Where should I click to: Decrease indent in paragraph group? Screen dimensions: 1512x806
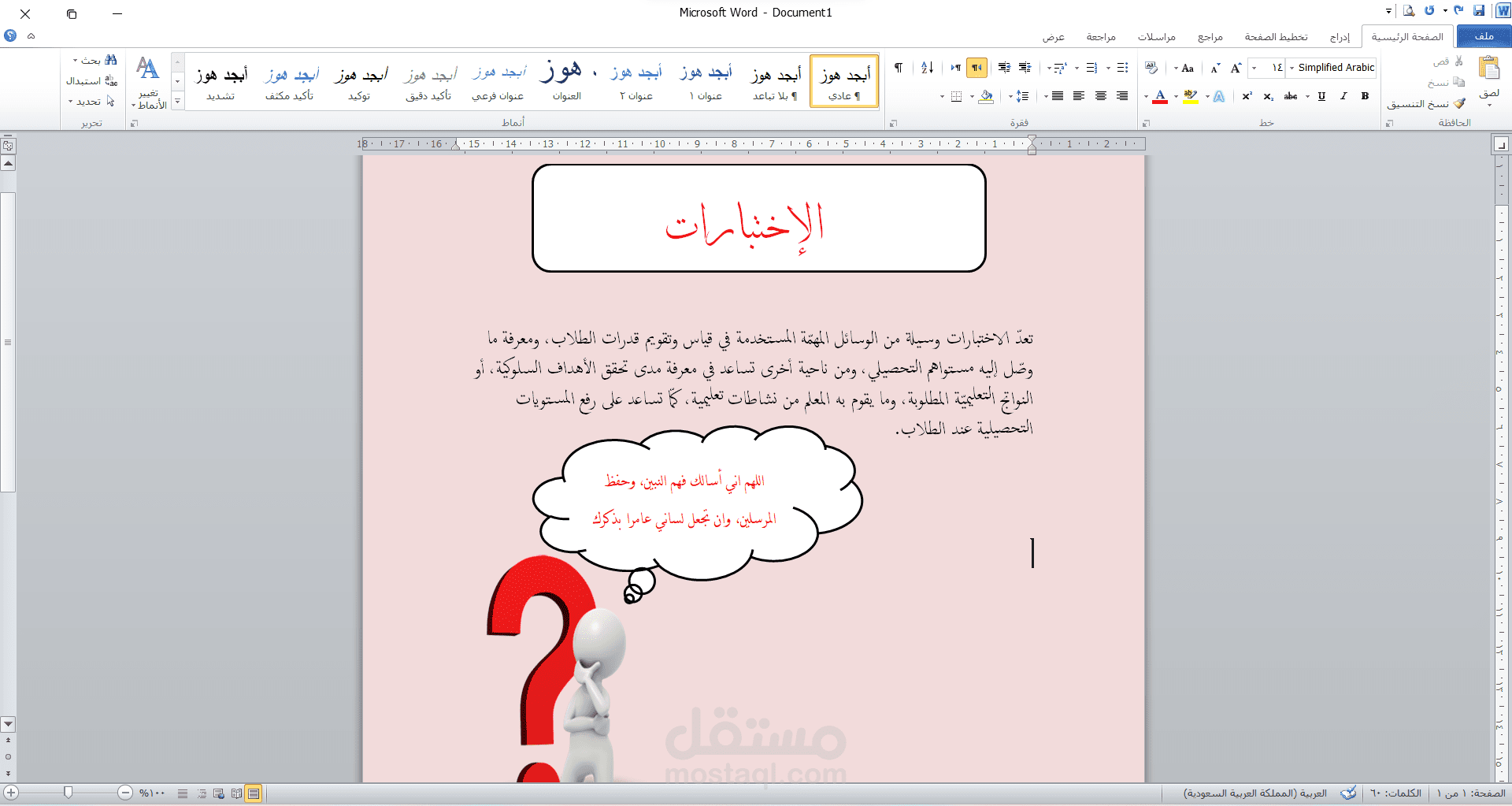[1025, 68]
